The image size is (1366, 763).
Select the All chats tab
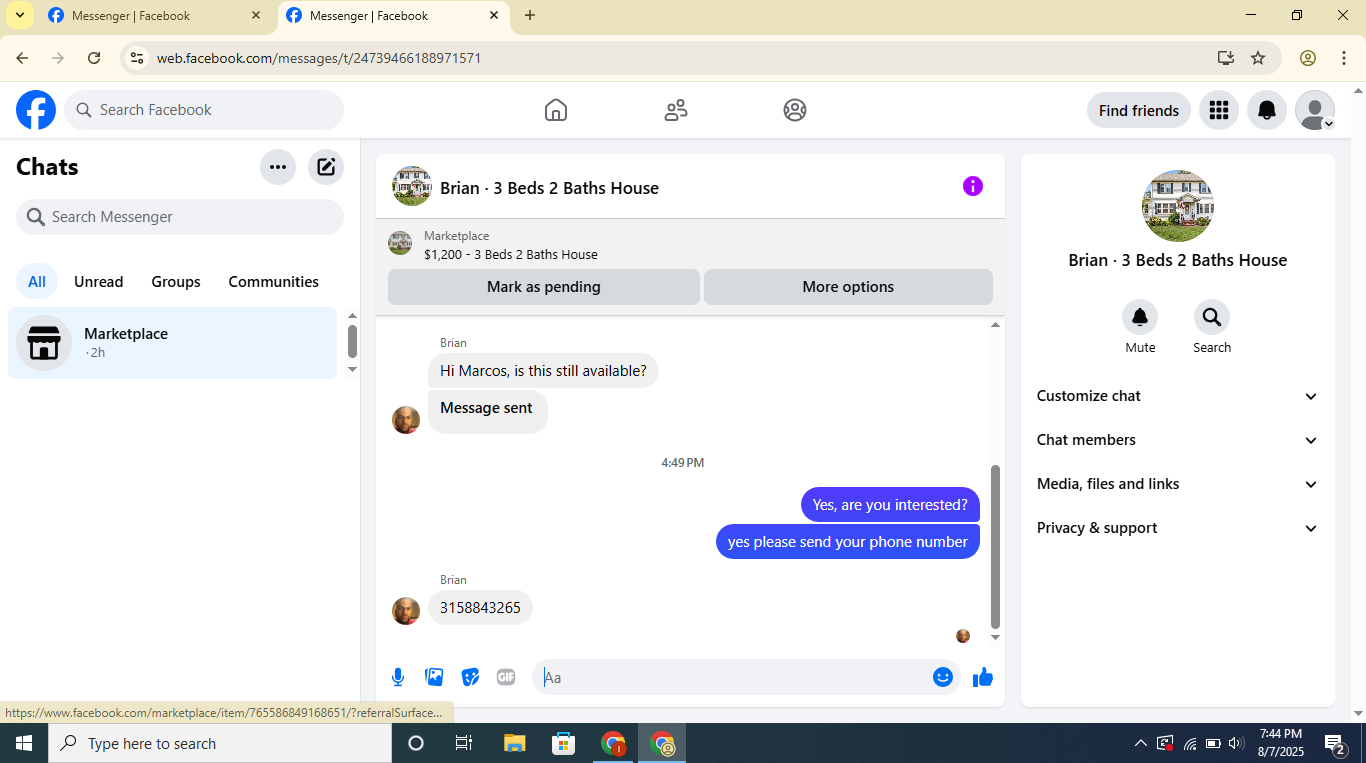[37, 282]
